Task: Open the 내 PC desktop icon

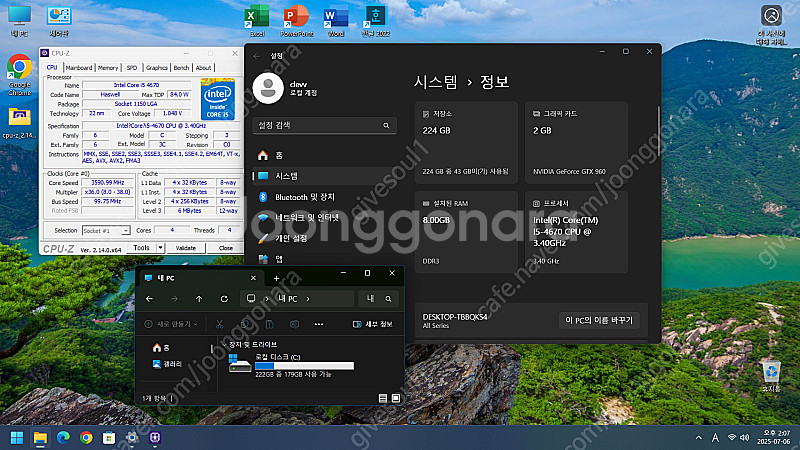Action: (19, 21)
